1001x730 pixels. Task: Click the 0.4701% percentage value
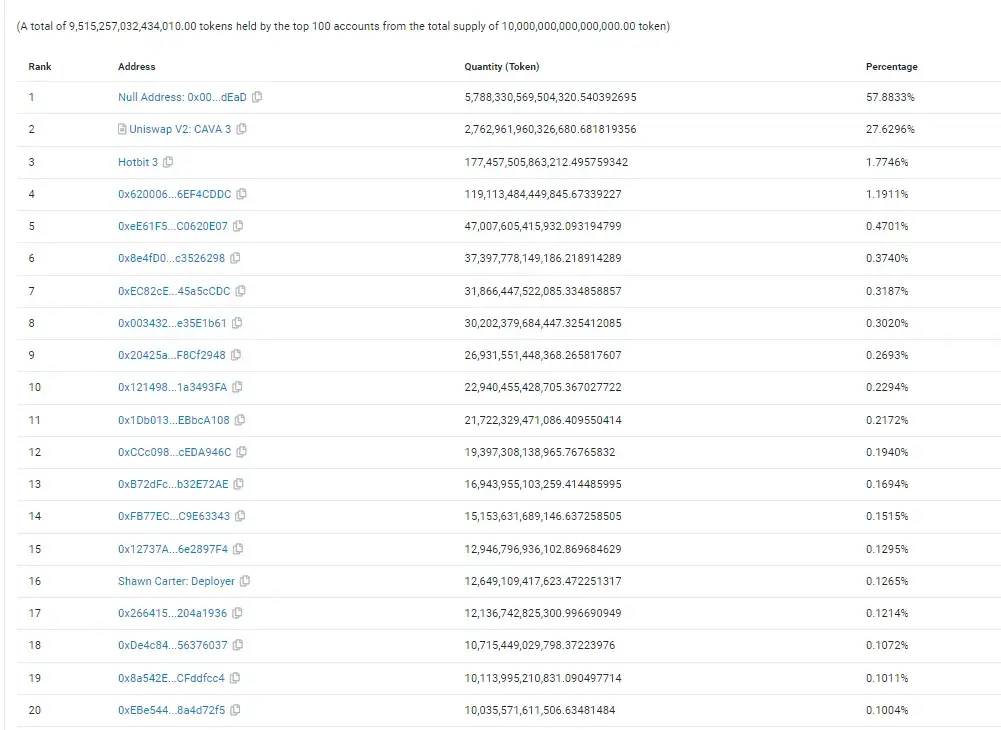(887, 226)
